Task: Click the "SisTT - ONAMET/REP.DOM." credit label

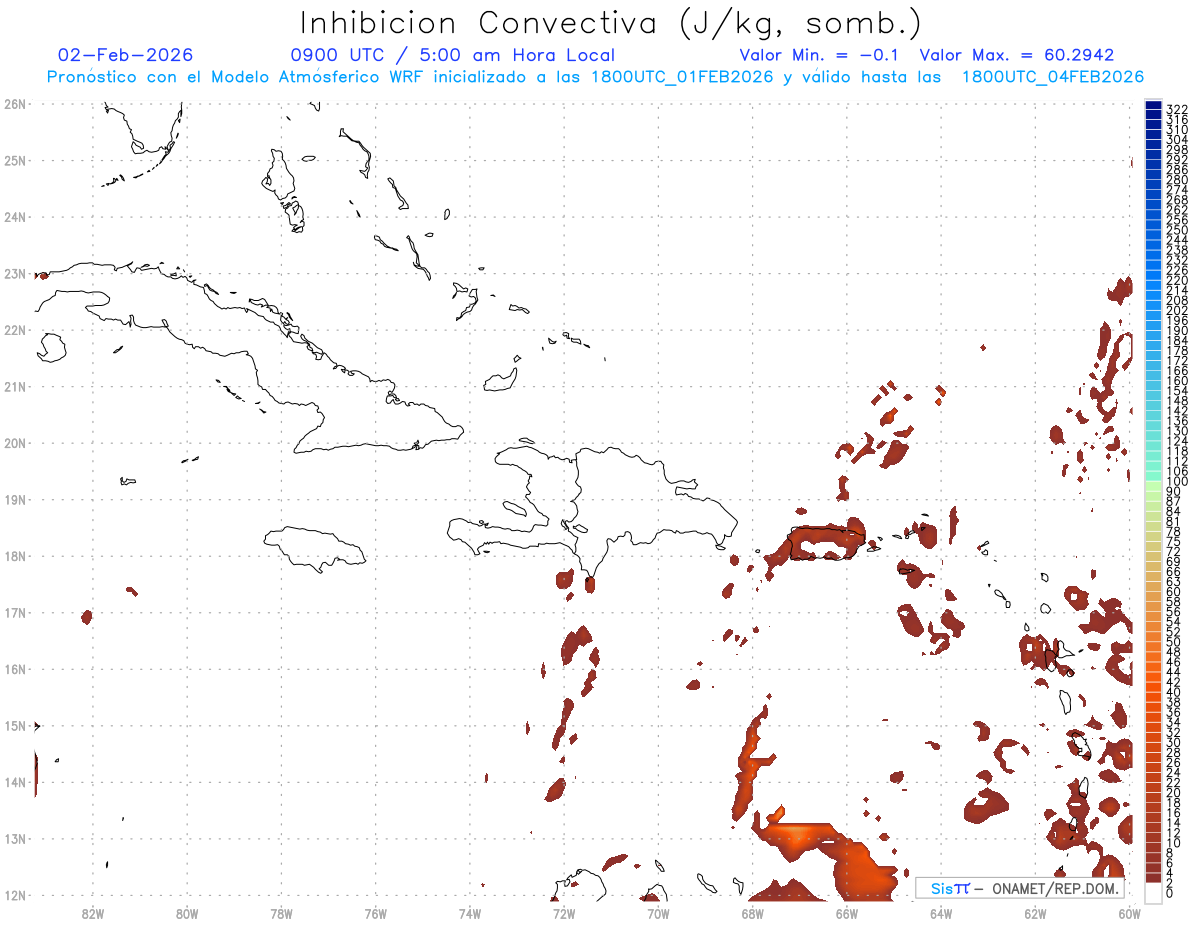Action: click(1021, 888)
